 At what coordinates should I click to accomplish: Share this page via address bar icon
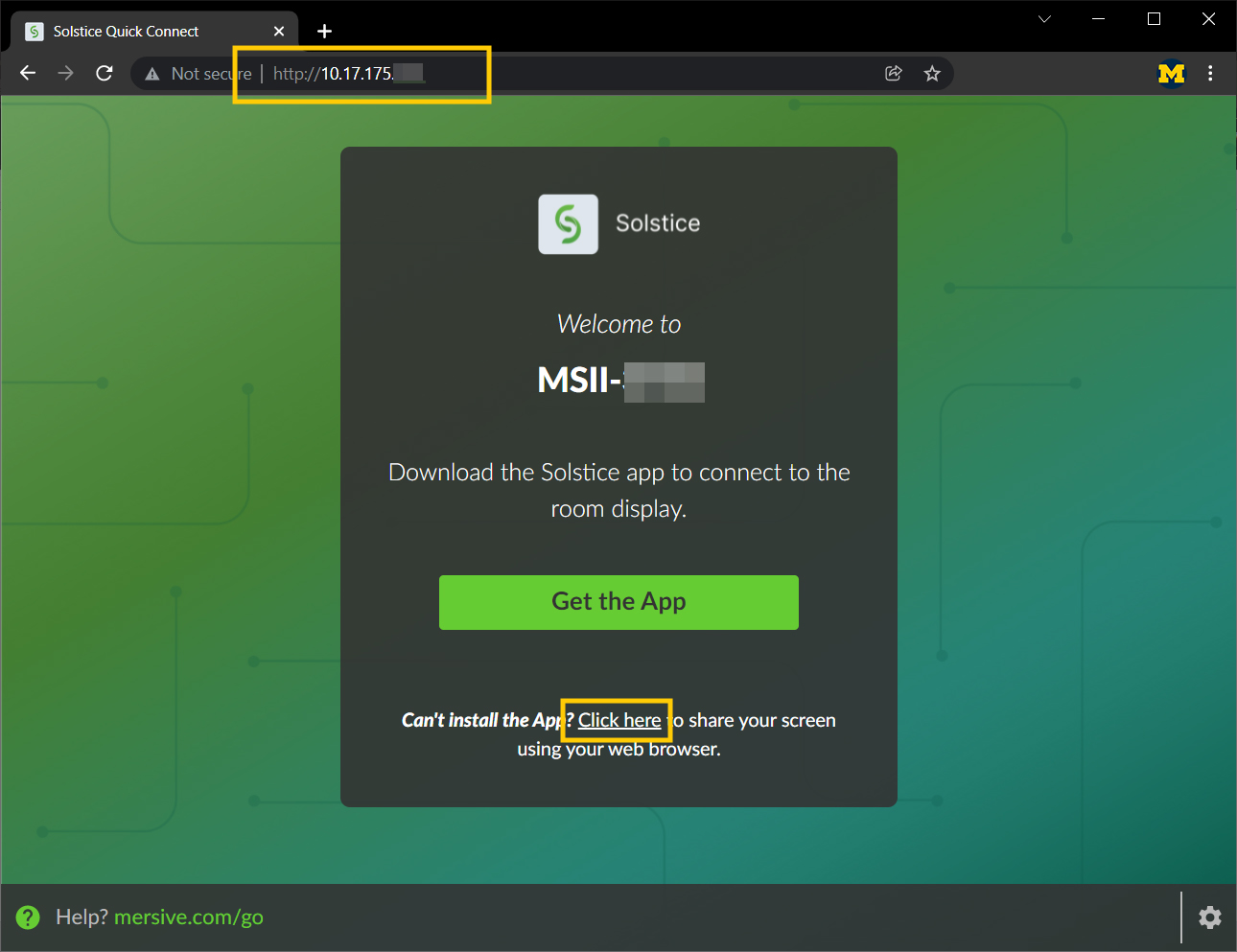893,73
